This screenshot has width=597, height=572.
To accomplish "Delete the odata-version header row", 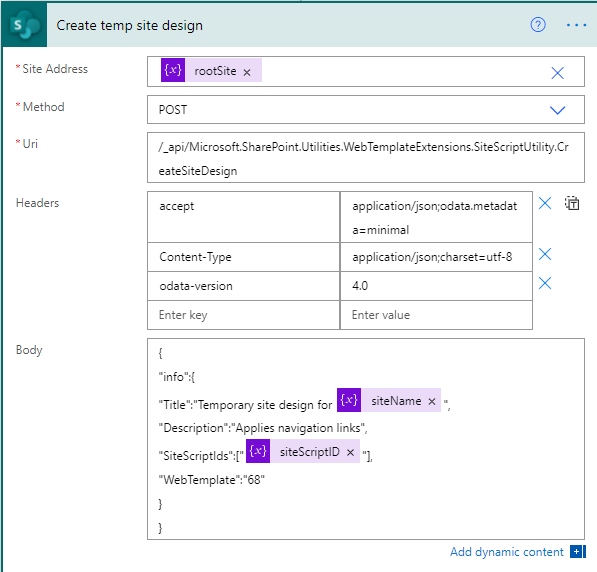I will (x=545, y=283).
